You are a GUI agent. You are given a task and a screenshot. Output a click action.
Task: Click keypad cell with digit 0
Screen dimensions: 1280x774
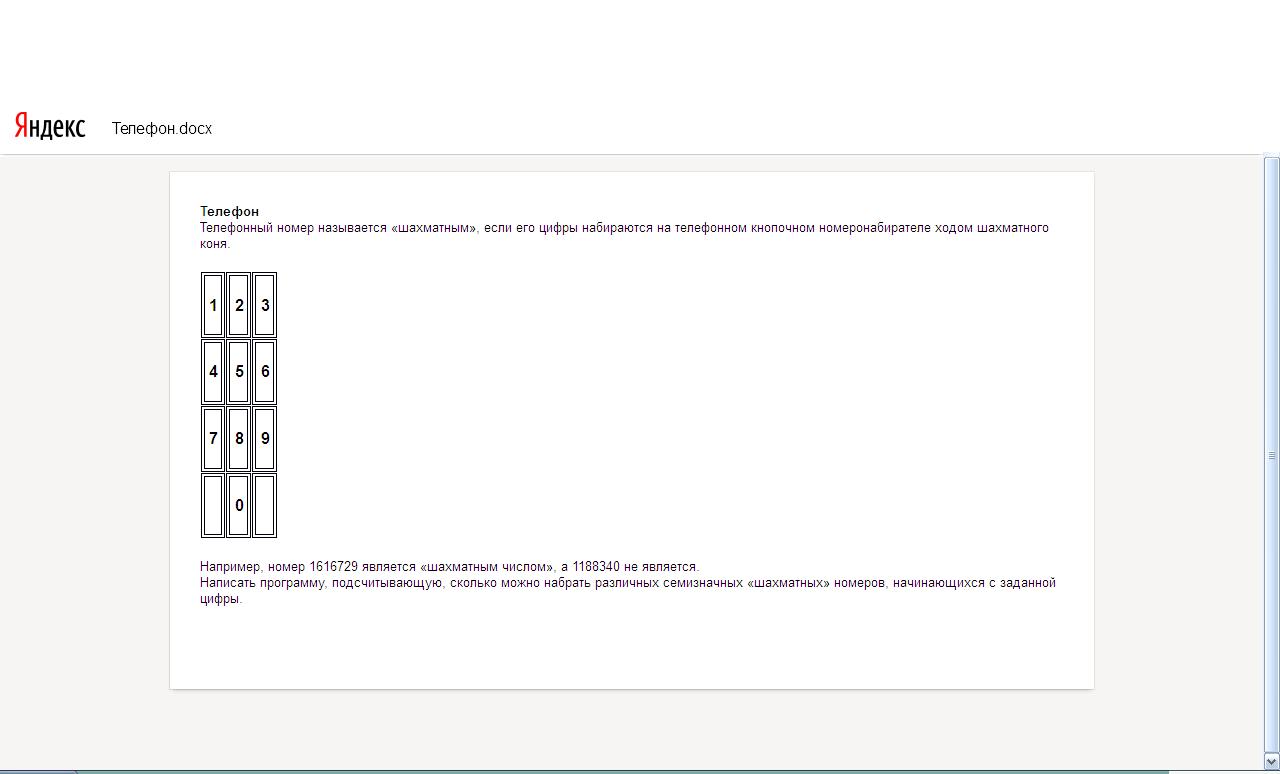point(239,505)
